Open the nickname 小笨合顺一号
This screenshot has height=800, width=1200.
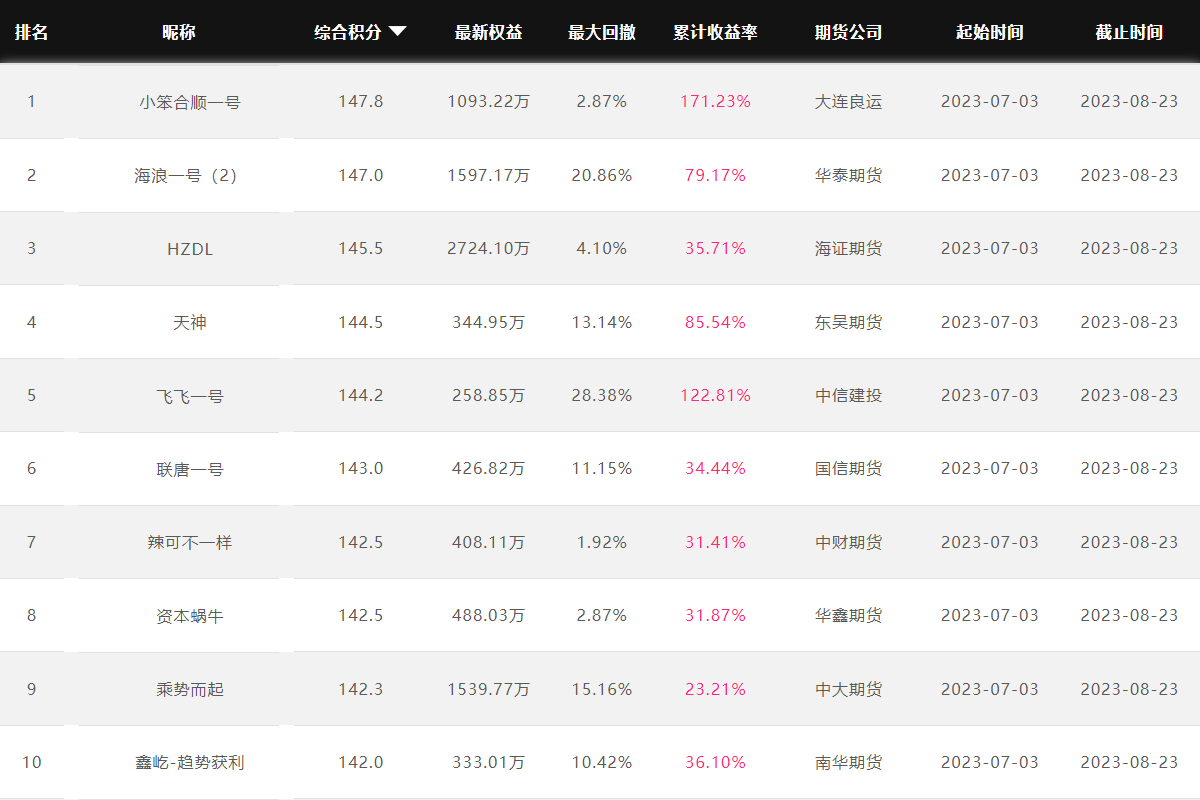[190, 102]
